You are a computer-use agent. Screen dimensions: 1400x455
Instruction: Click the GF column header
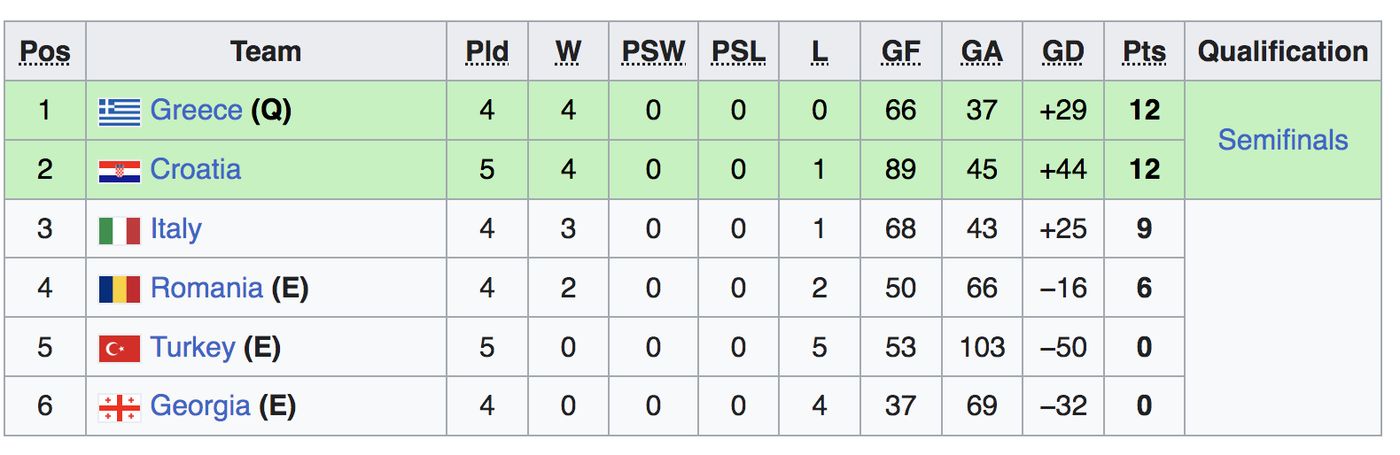point(900,51)
